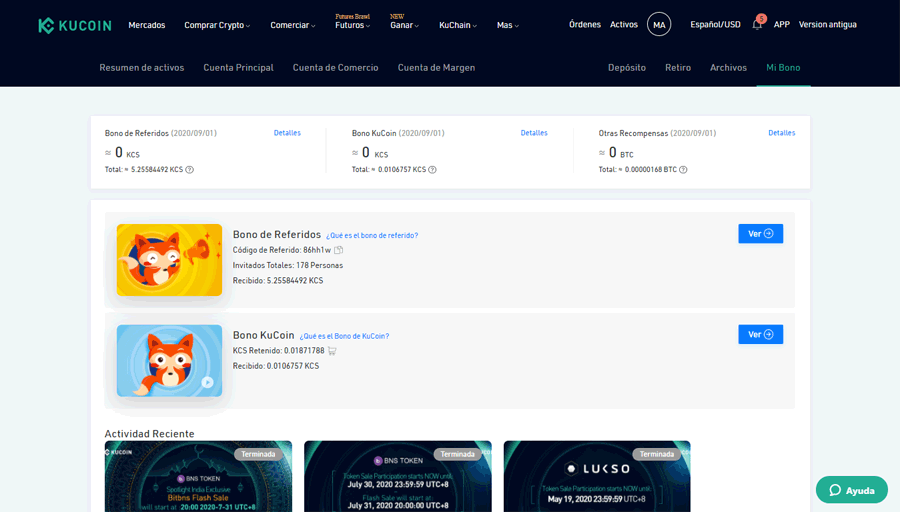Expand the Comerciar dropdown

point(293,25)
